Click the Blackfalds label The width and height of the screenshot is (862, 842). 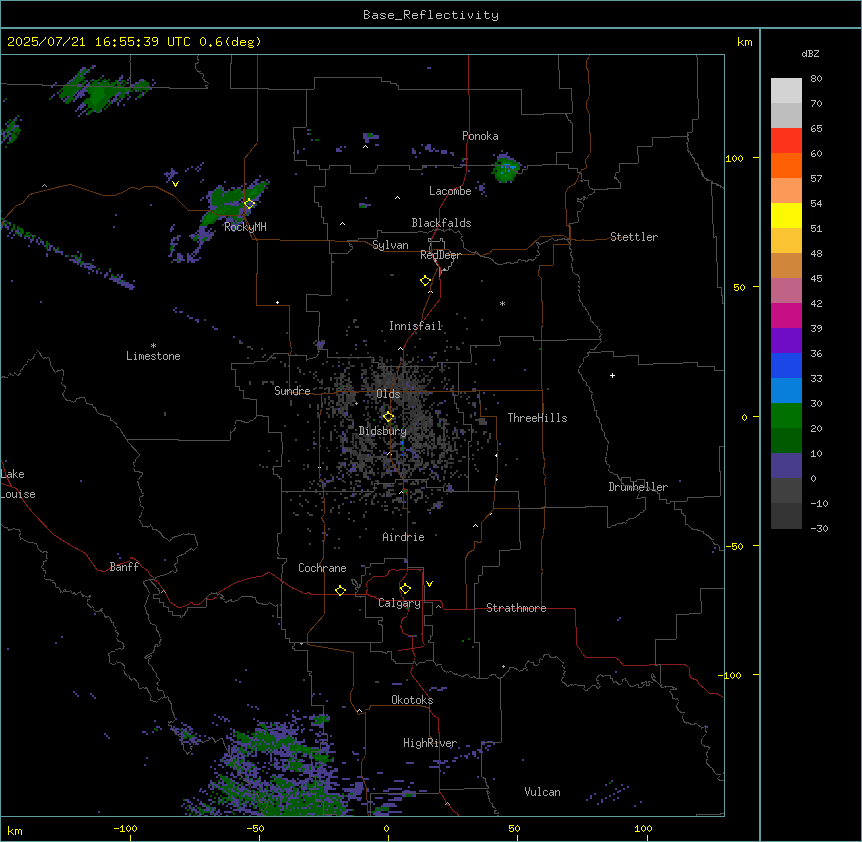click(441, 223)
